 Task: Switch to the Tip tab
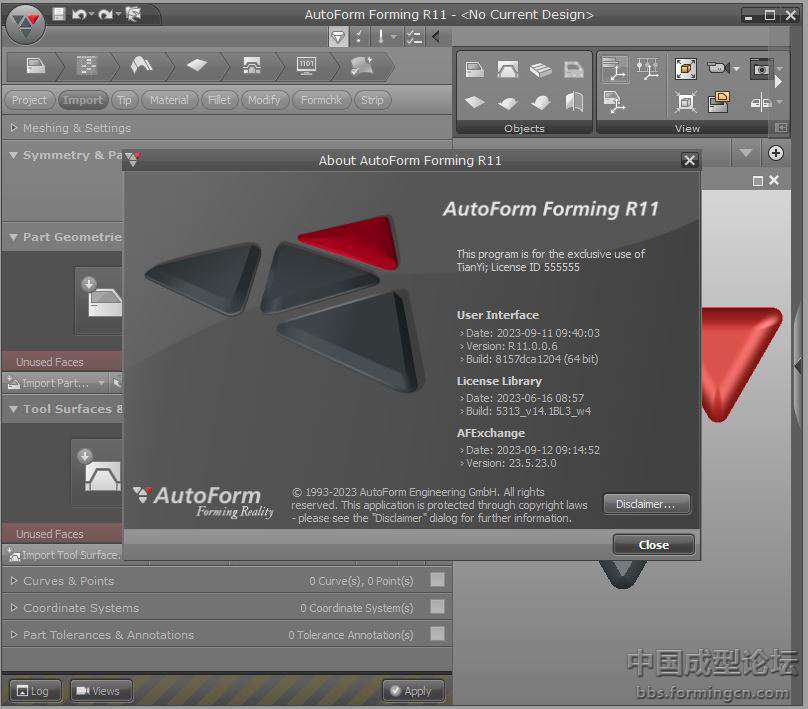pos(124,100)
